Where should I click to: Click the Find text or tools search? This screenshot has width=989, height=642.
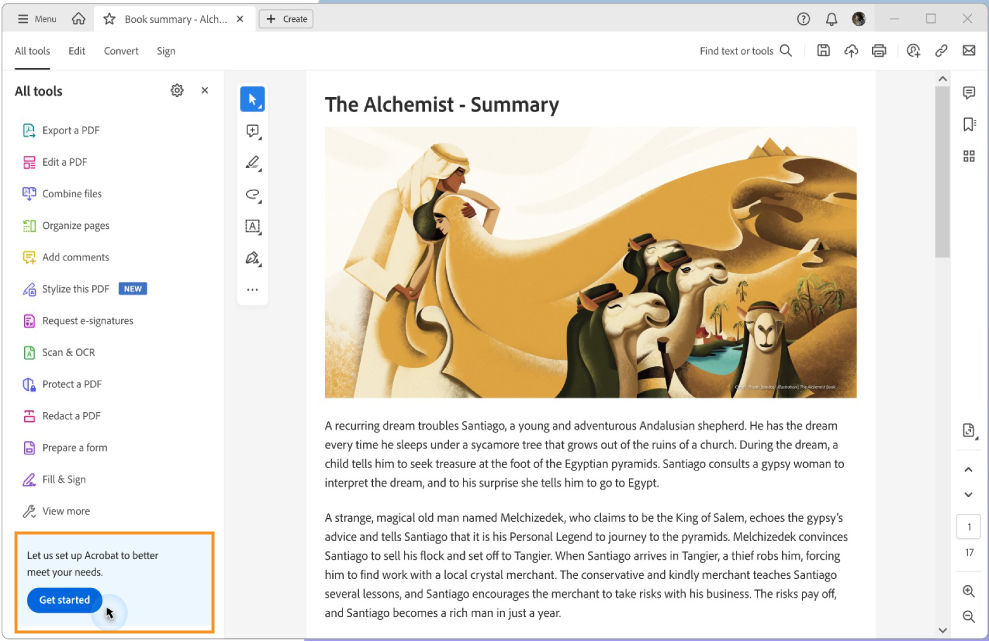click(746, 50)
